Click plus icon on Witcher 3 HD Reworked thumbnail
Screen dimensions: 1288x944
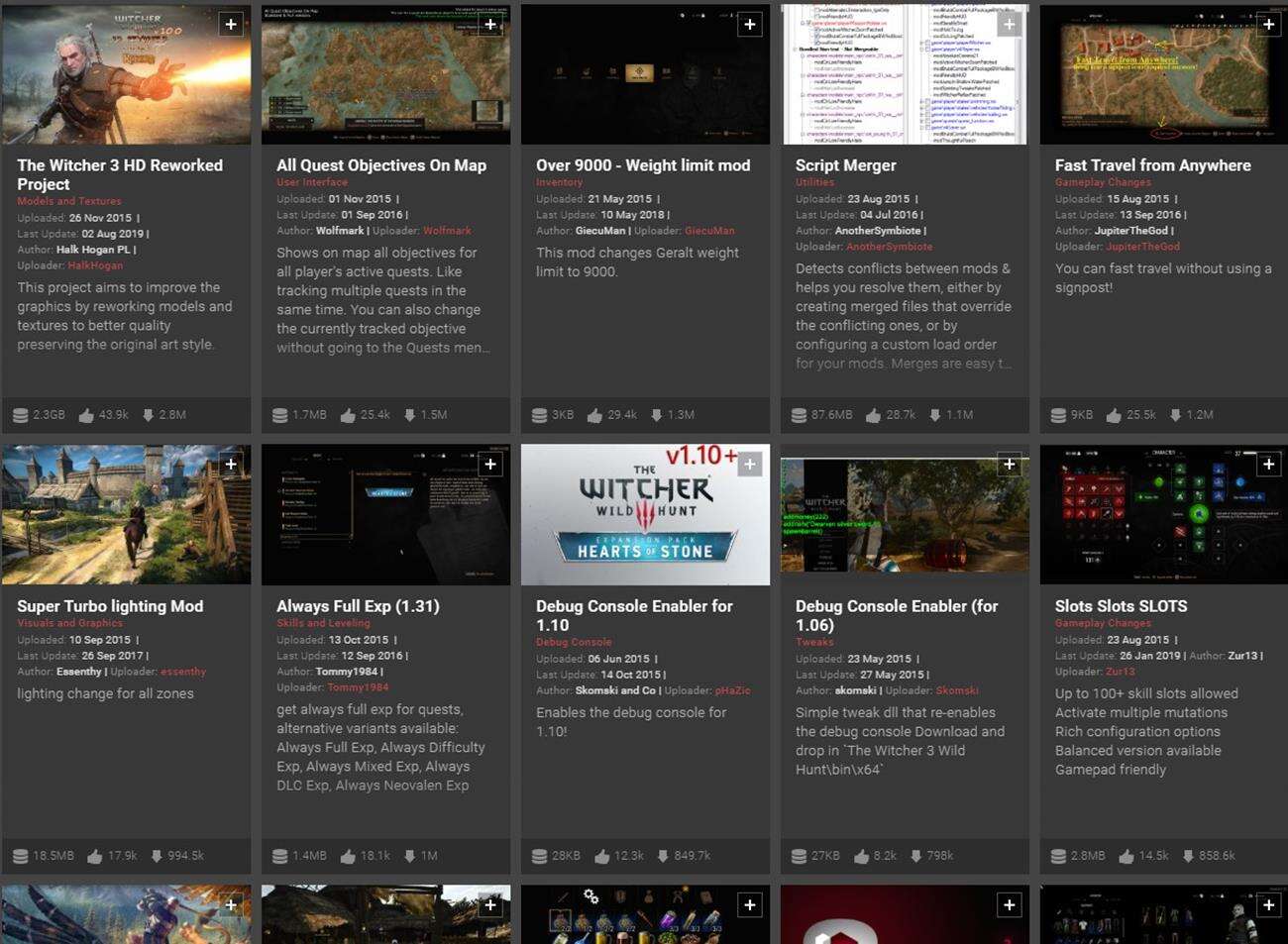click(x=231, y=24)
